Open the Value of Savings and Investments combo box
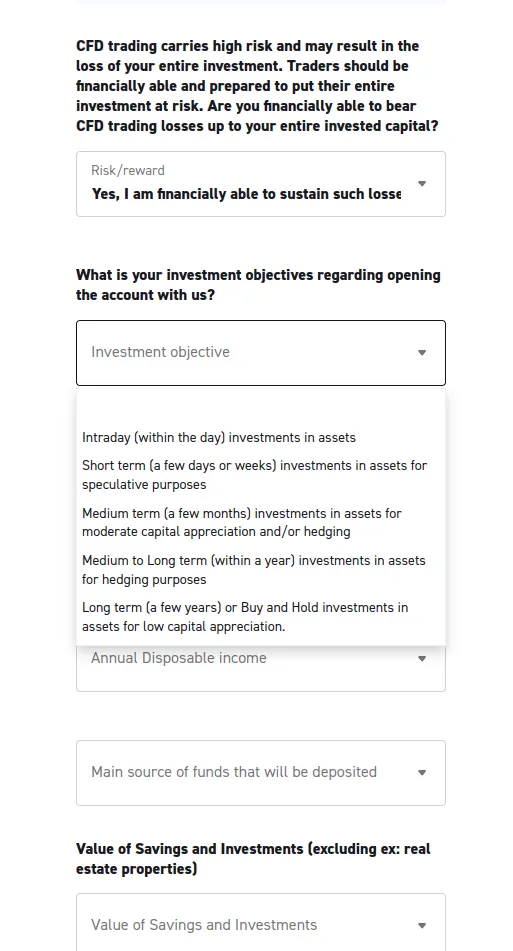The image size is (513, 951). 261,922
